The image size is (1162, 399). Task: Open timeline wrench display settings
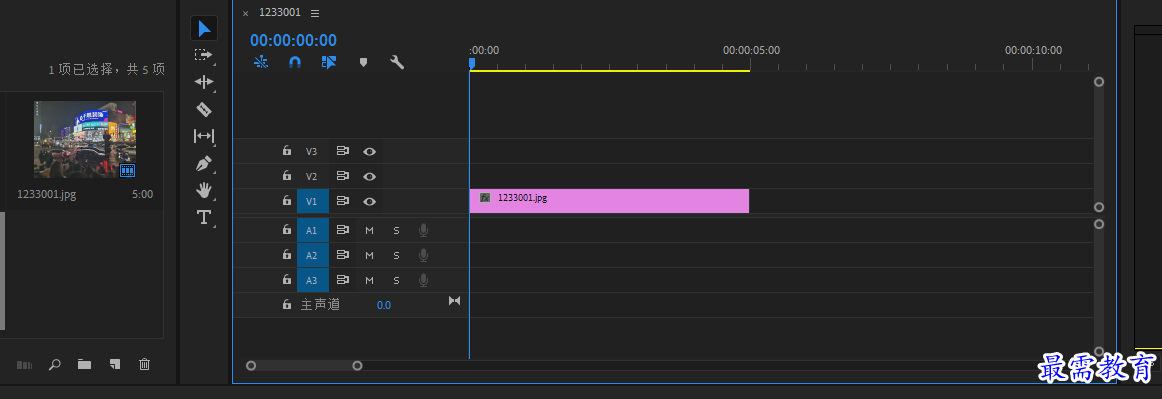[397, 62]
